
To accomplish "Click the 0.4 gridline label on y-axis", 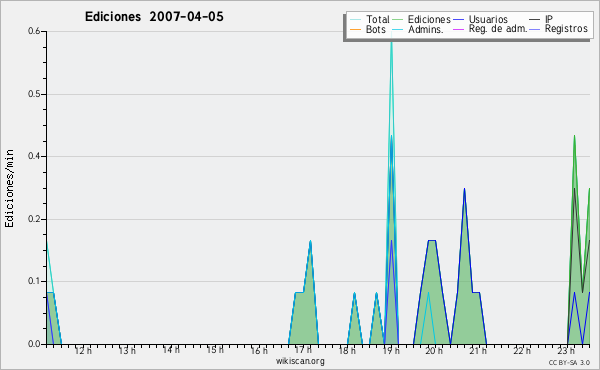I will [34, 156].
